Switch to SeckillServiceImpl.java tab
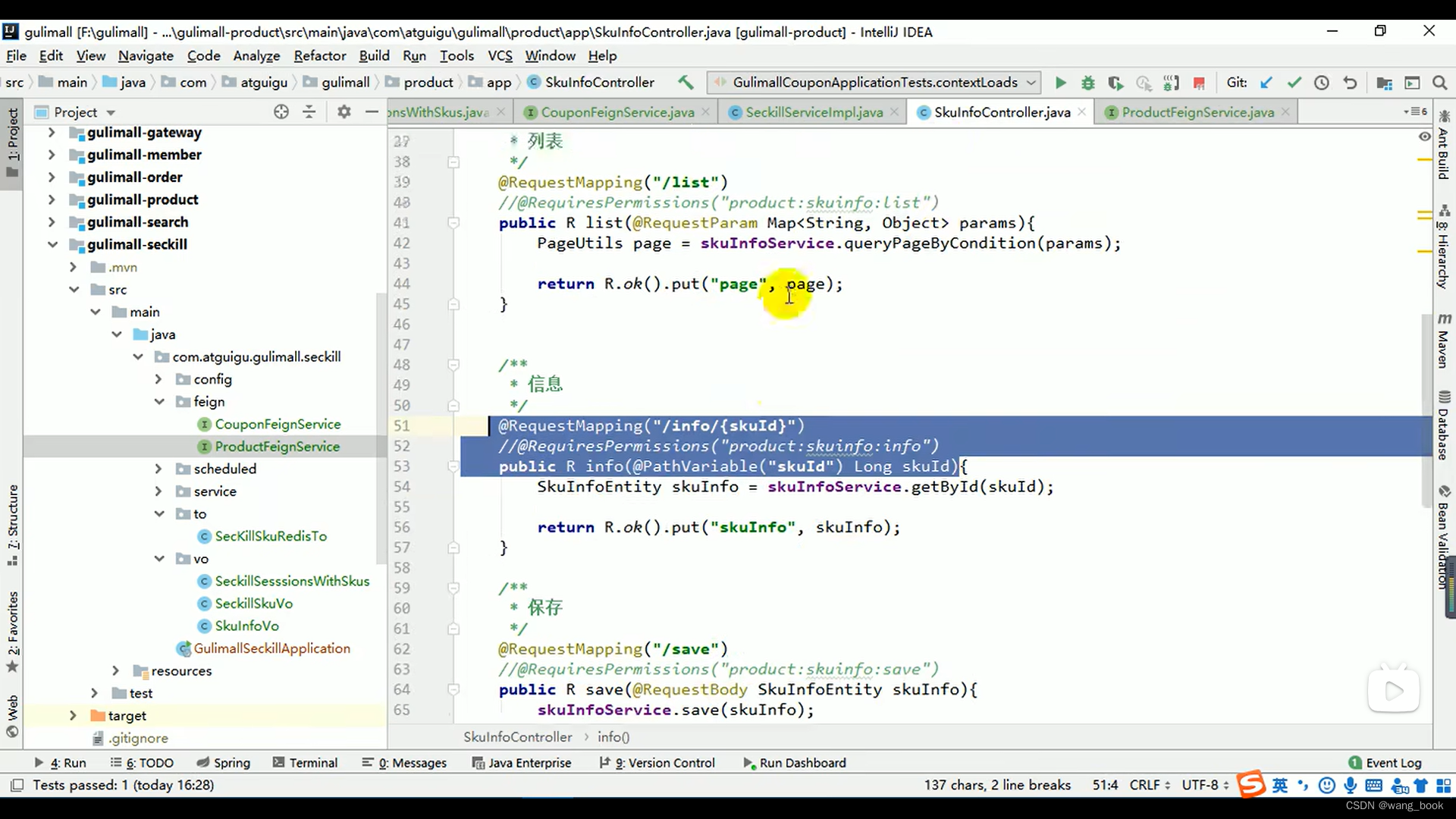Viewport: 1456px width, 819px height. pos(814,112)
